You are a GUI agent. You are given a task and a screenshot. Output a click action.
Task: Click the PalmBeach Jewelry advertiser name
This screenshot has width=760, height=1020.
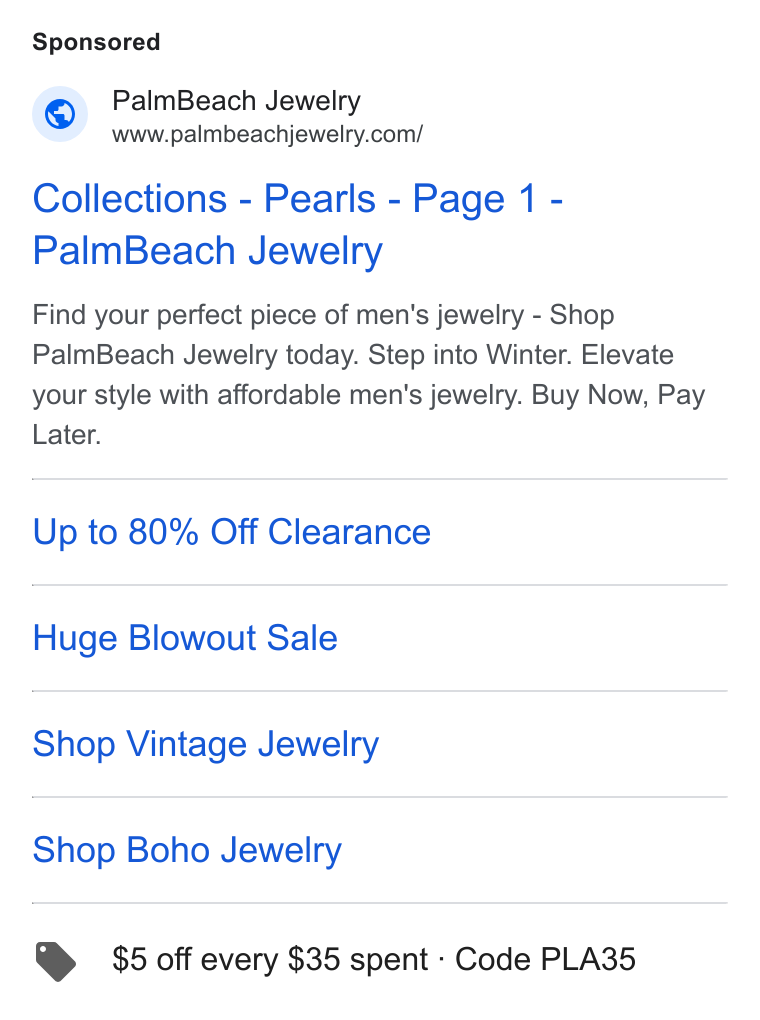click(236, 101)
